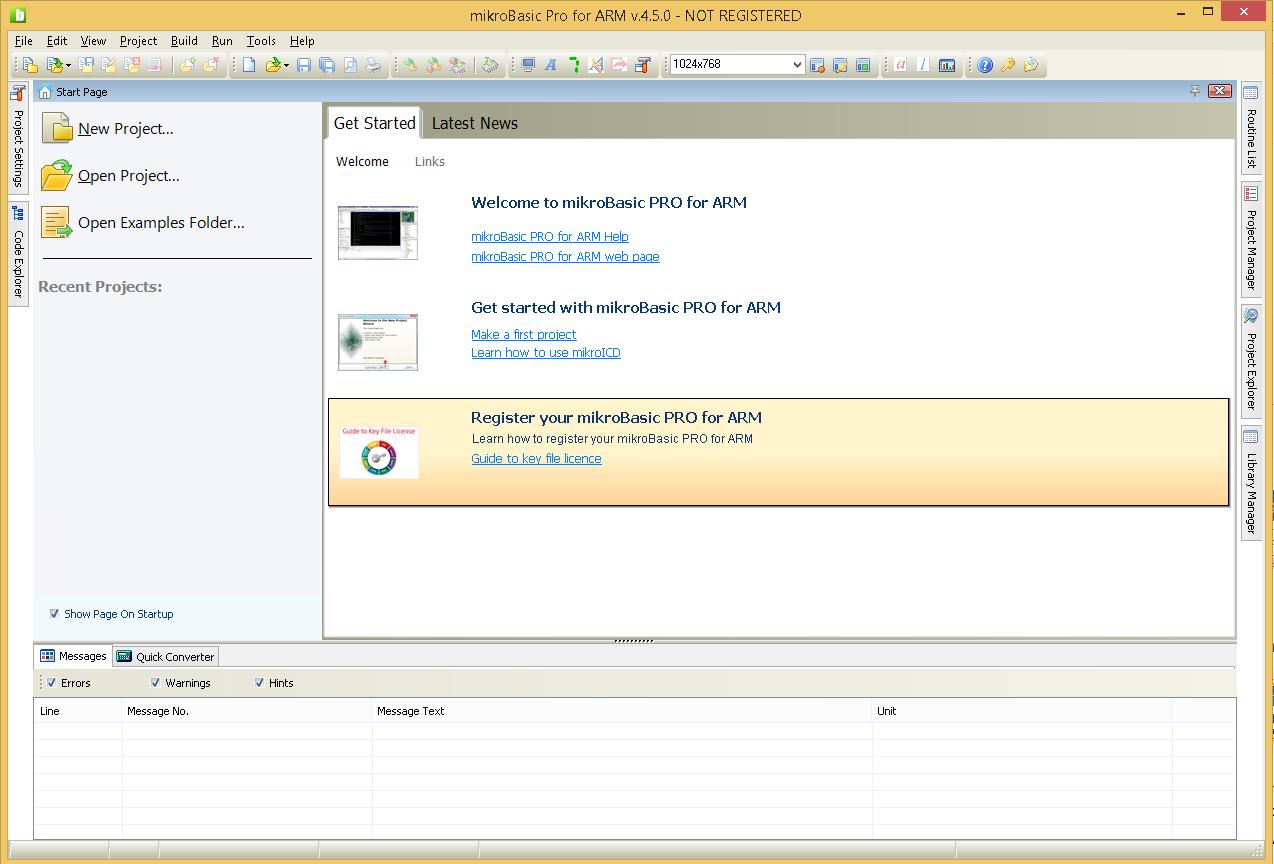Click the bar chart statistics toolbar icon

[947, 65]
